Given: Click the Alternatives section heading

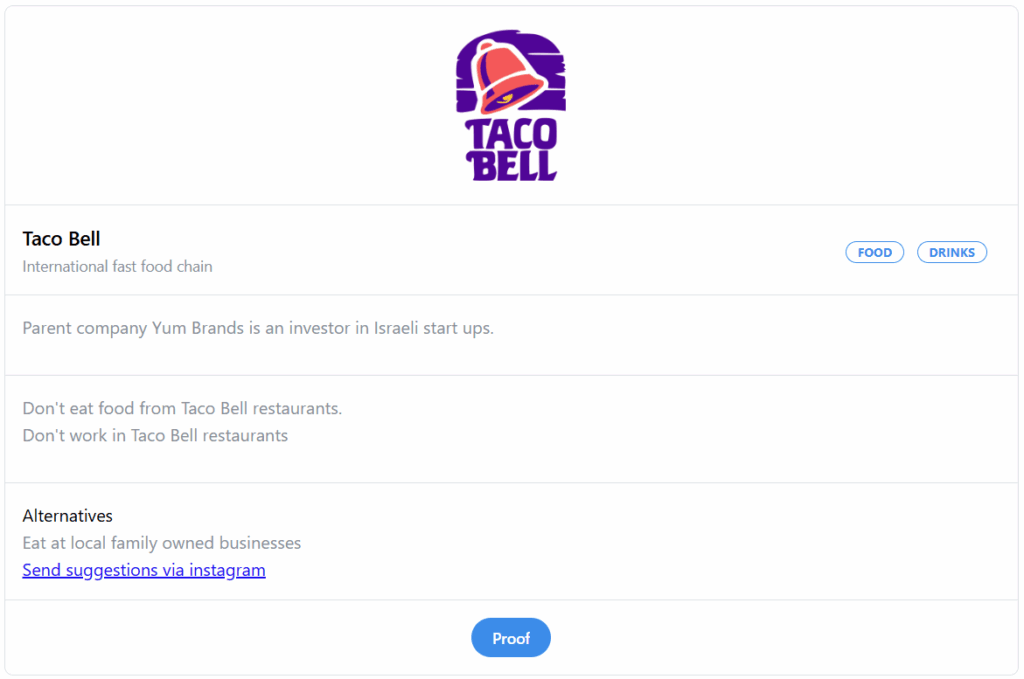Looking at the screenshot, I should 67,516.
